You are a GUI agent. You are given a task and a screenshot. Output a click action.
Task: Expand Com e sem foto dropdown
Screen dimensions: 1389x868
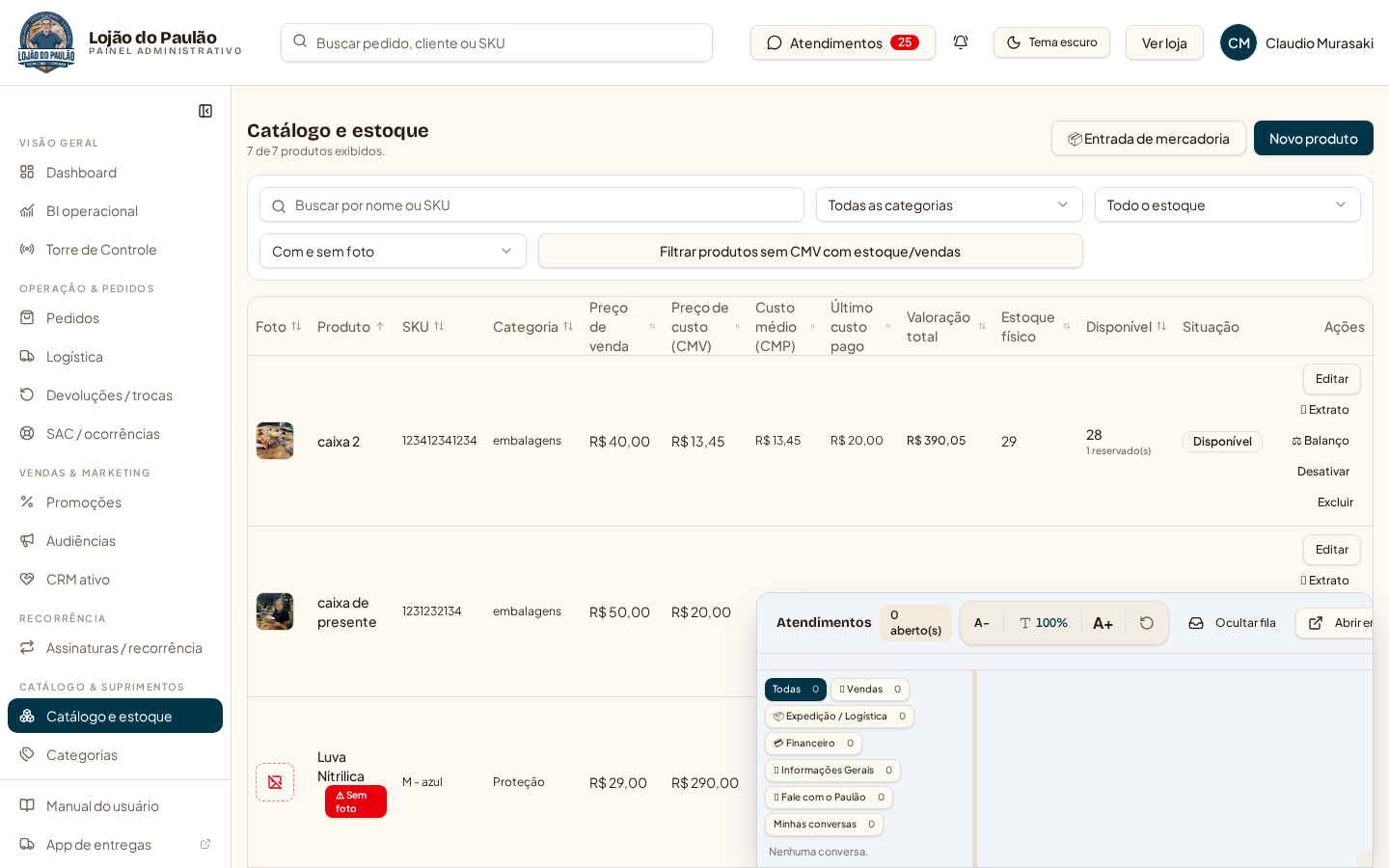click(x=393, y=251)
